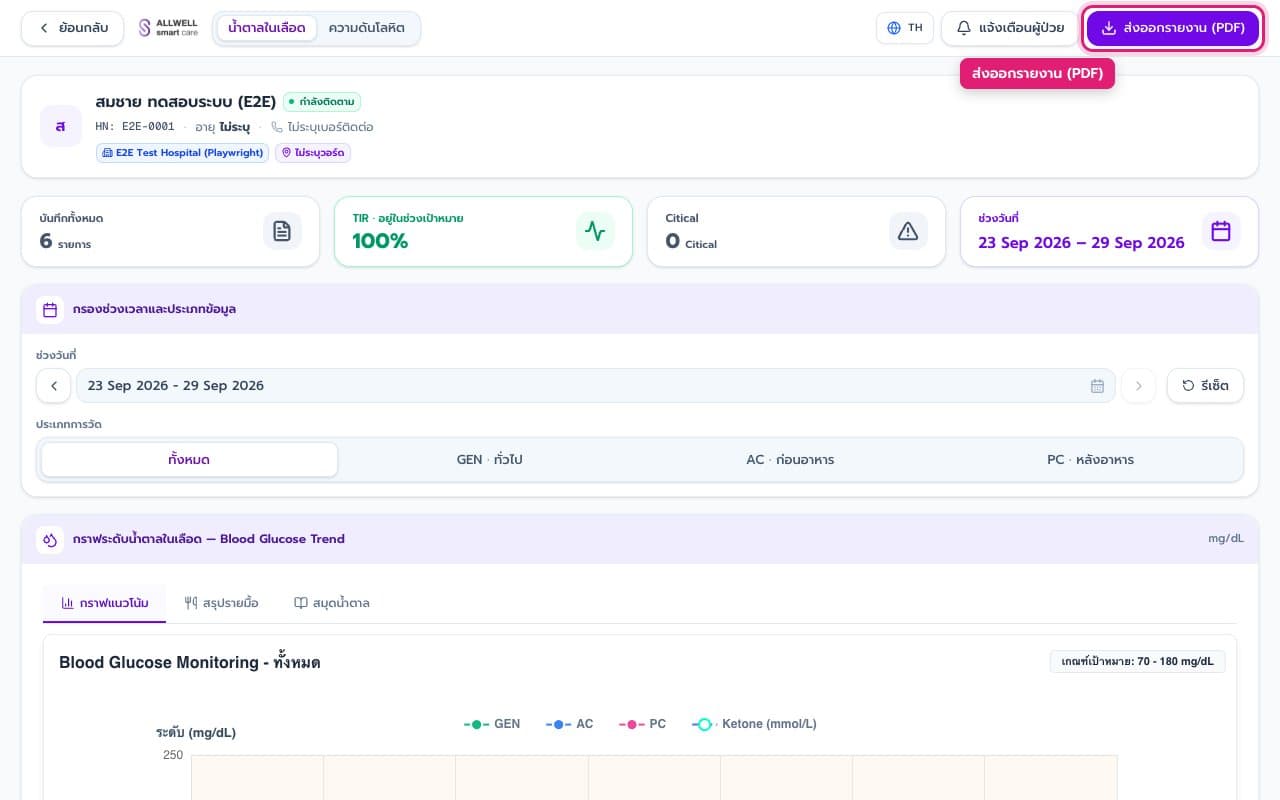The height and width of the screenshot is (800, 1280).
Task: Click the TIR 100% value
Action: (x=380, y=241)
